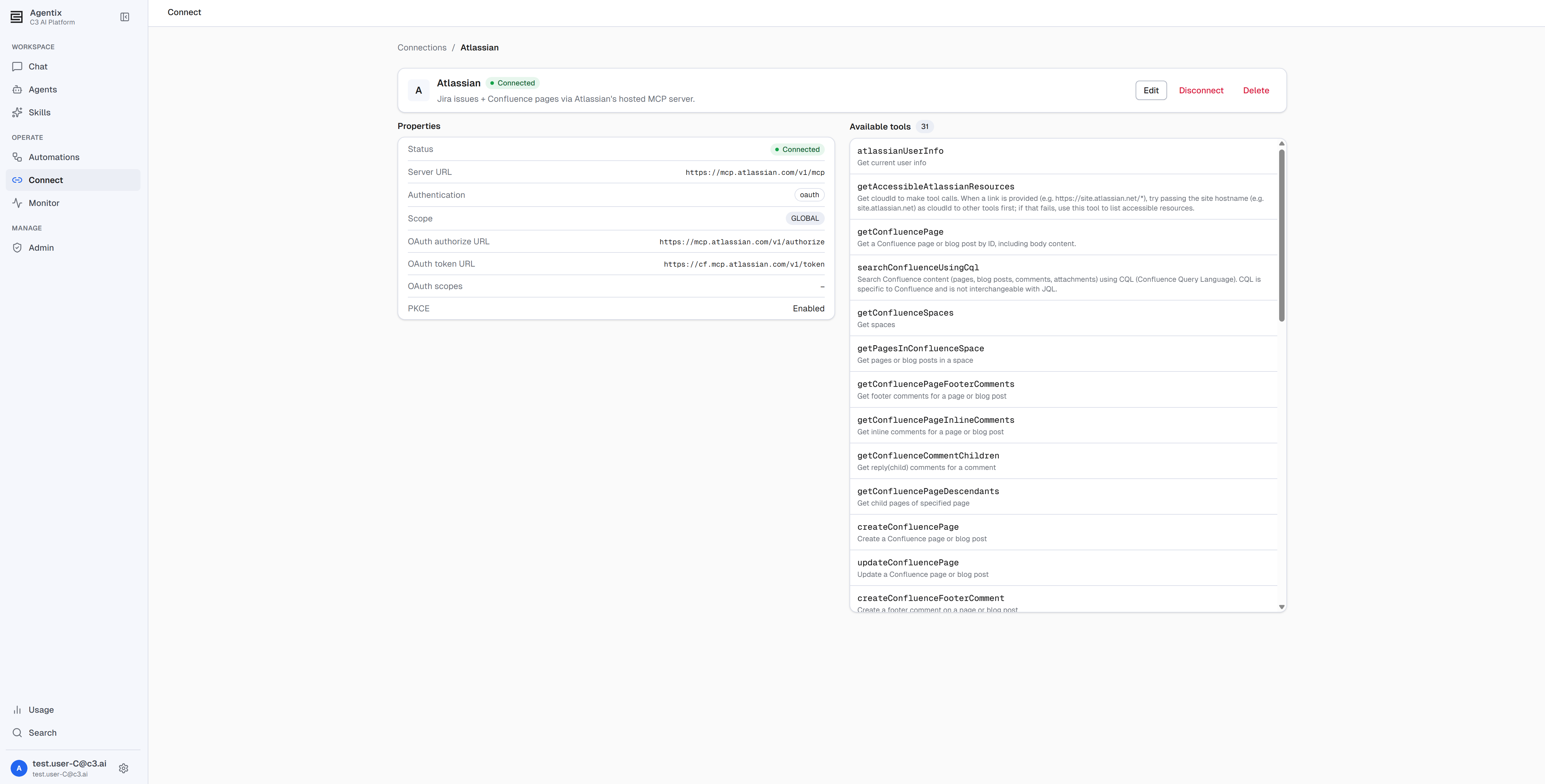
Task: Click the Agents robot icon
Action: click(18, 89)
